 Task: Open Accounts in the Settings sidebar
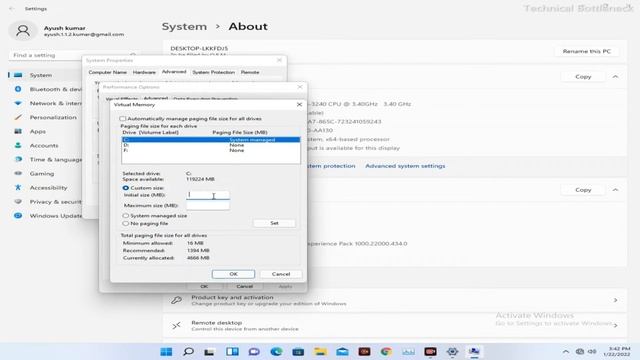tap(45, 145)
